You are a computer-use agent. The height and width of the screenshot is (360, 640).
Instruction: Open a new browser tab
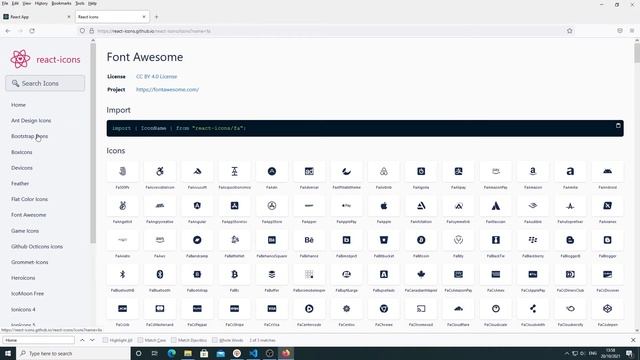click(x=156, y=17)
